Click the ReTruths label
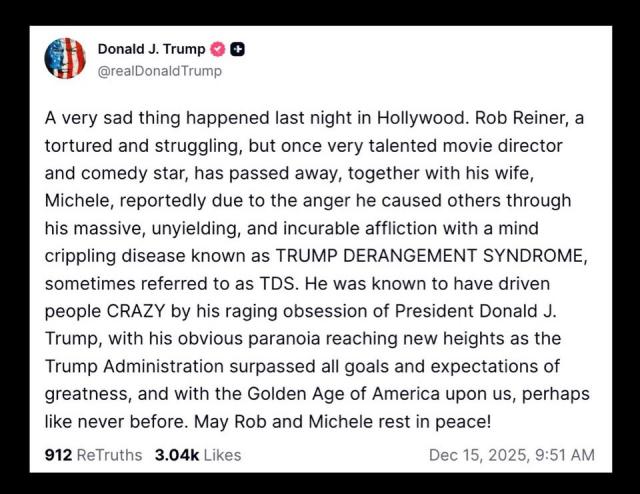This screenshot has width=640, height=494. click(110, 455)
